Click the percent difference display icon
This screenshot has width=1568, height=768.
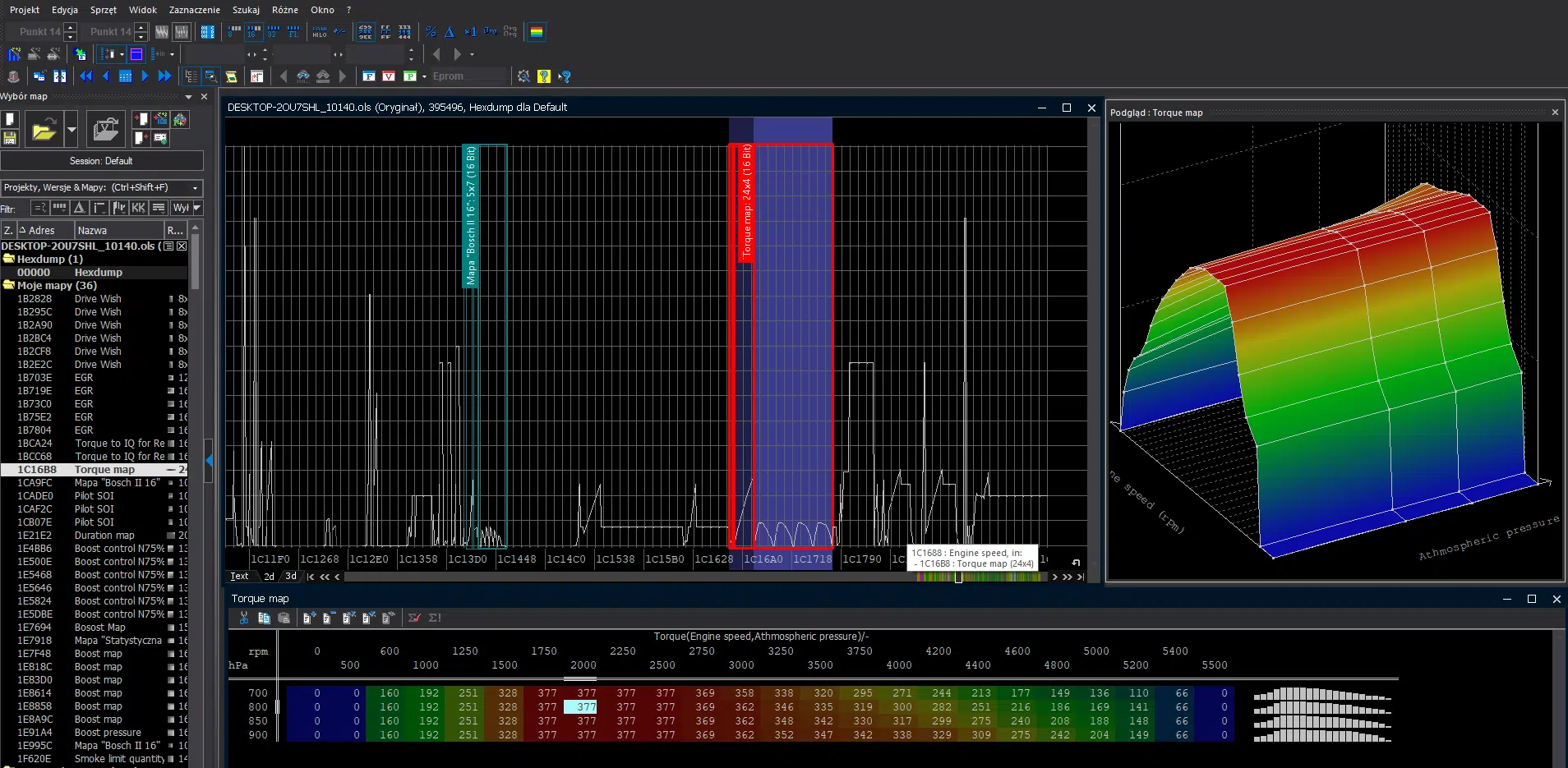431,32
